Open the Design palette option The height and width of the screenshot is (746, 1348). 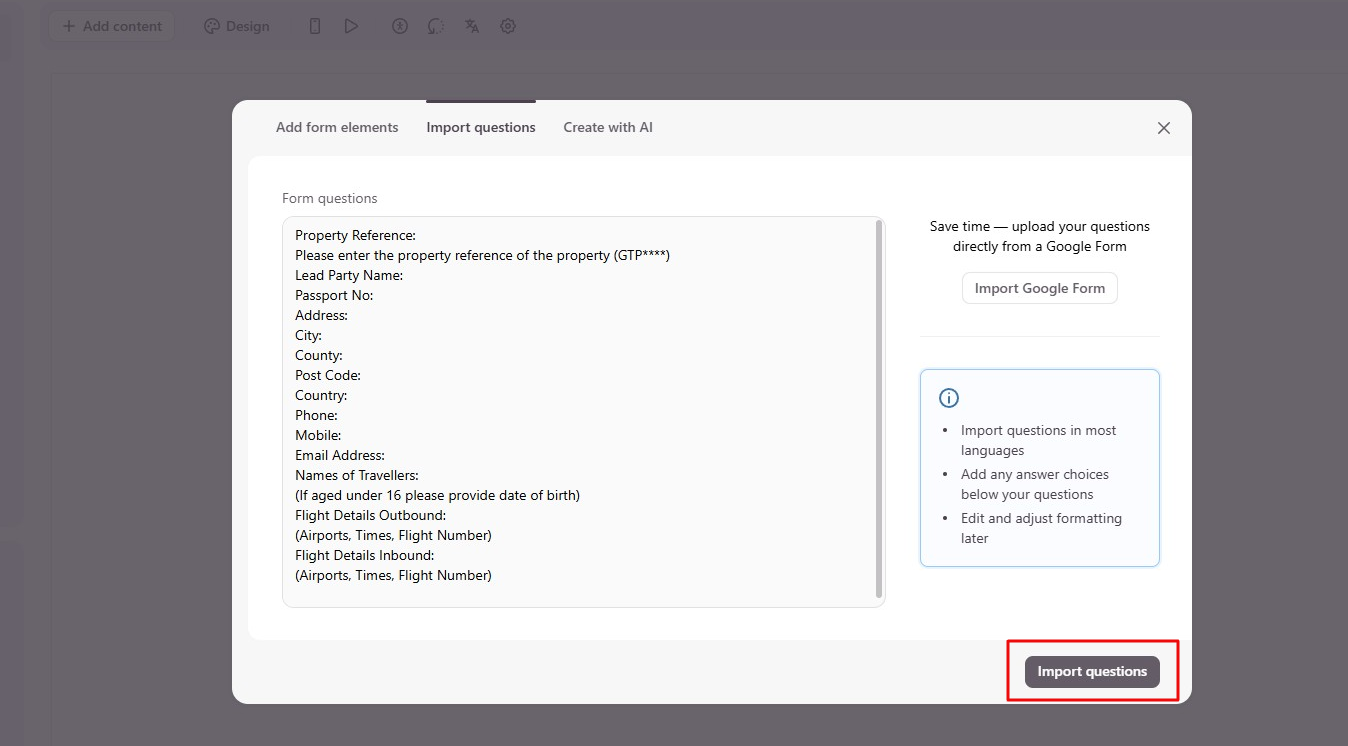(x=237, y=26)
